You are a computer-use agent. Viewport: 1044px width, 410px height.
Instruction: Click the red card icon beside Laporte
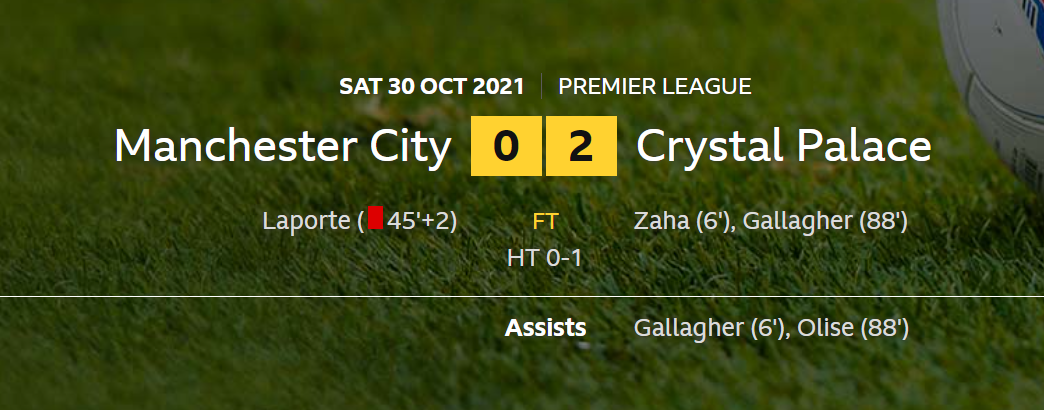pyautogui.click(x=376, y=218)
